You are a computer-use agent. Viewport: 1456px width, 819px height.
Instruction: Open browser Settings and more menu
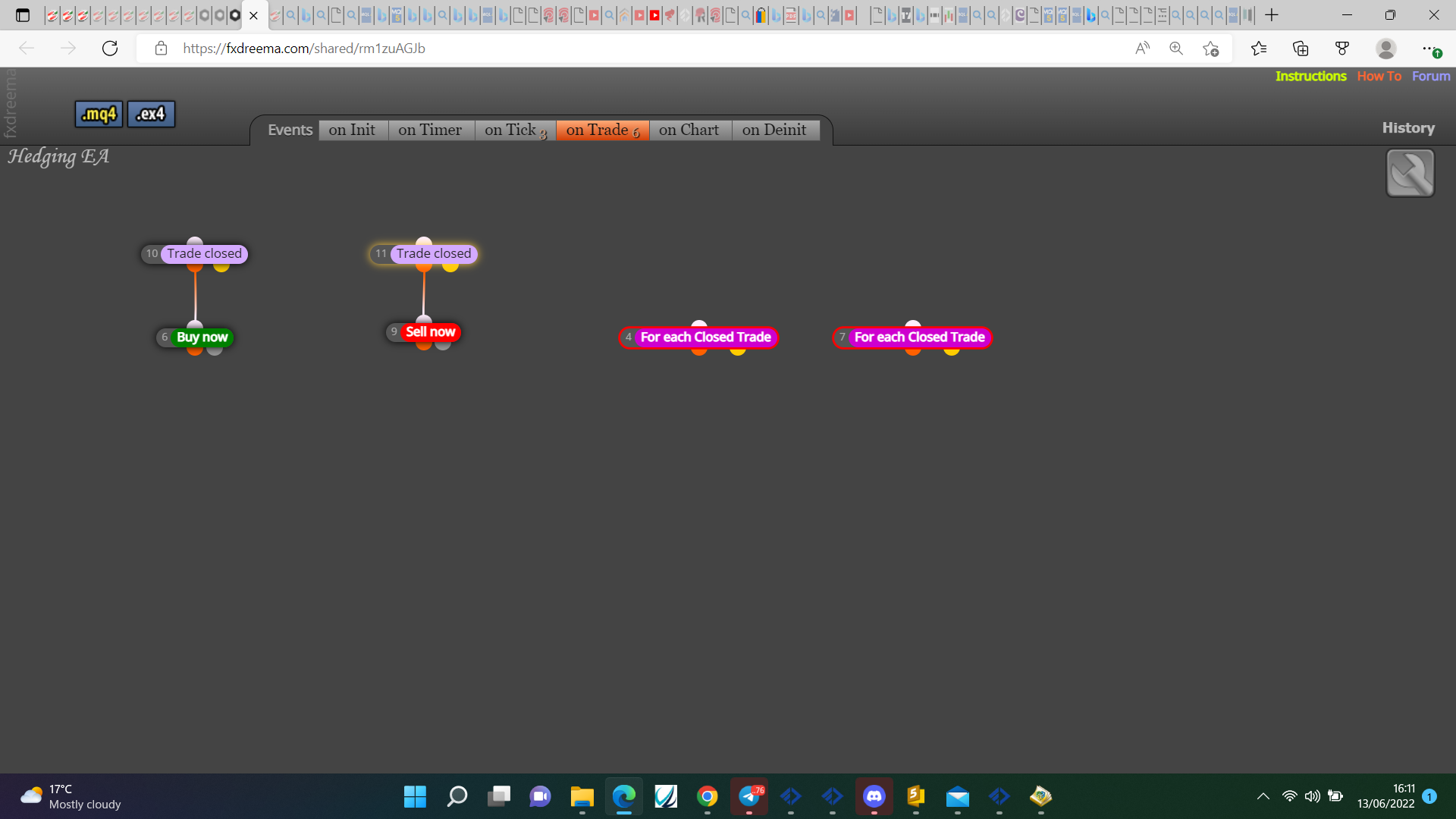click(x=1429, y=49)
